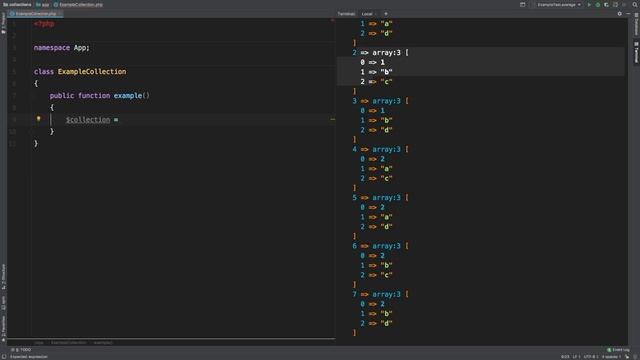The width and height of the screenshot is (640, 360).
Task: Close the ExampleCollection.php editor tab
Action: pyautogui.click(x=60, y=13)
